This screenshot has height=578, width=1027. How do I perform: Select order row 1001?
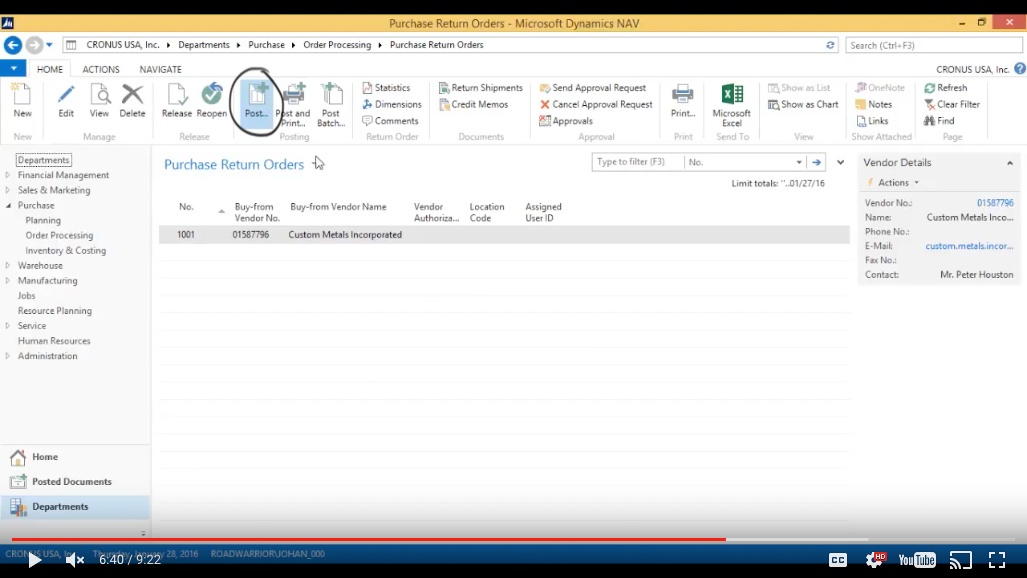(x=504, y=235)
